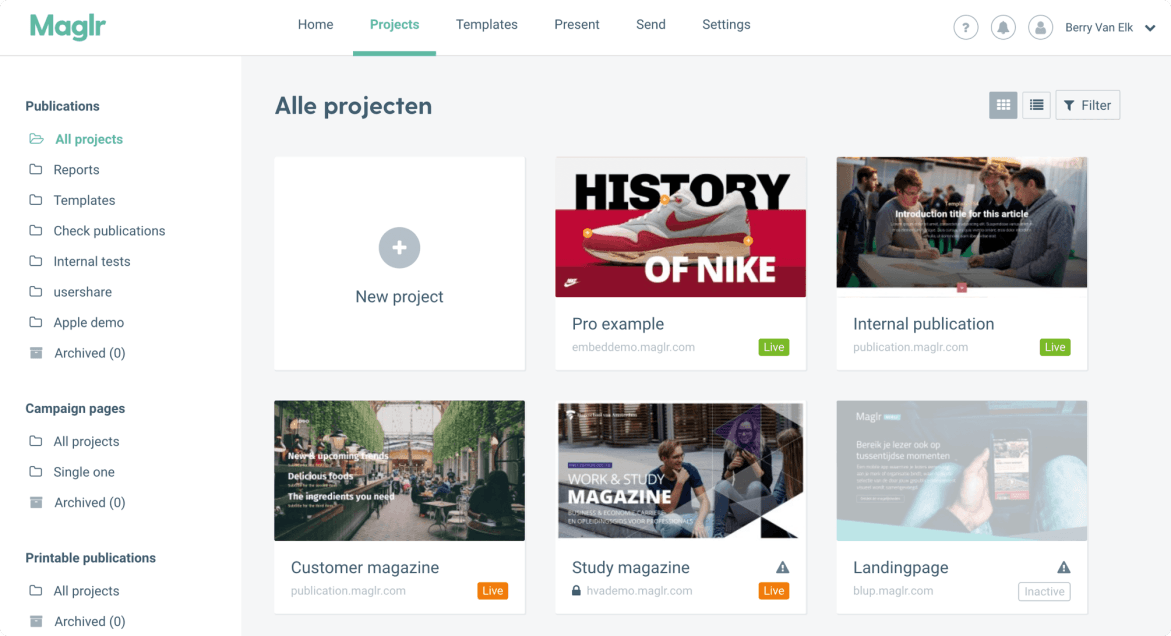Click the orange Live badge on Study magazine
Image resolution: width=1171 pixels, height=636 pixels.
point(774,590)
